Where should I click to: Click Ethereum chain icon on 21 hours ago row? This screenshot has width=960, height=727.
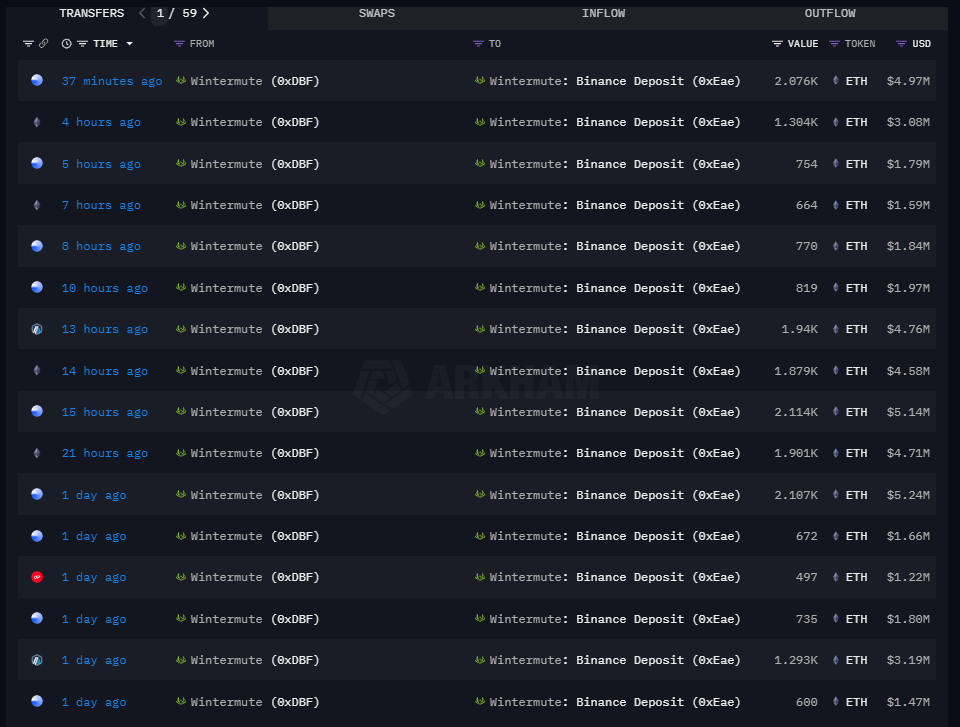click(37, 453)
